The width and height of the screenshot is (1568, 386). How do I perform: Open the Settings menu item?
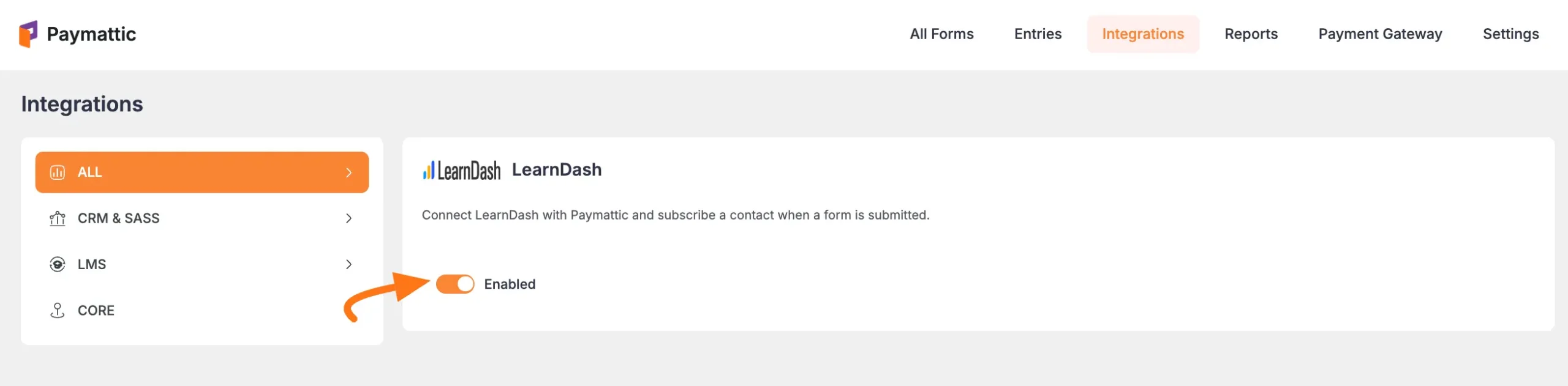pyautogui.click(x=1511, y=34)
